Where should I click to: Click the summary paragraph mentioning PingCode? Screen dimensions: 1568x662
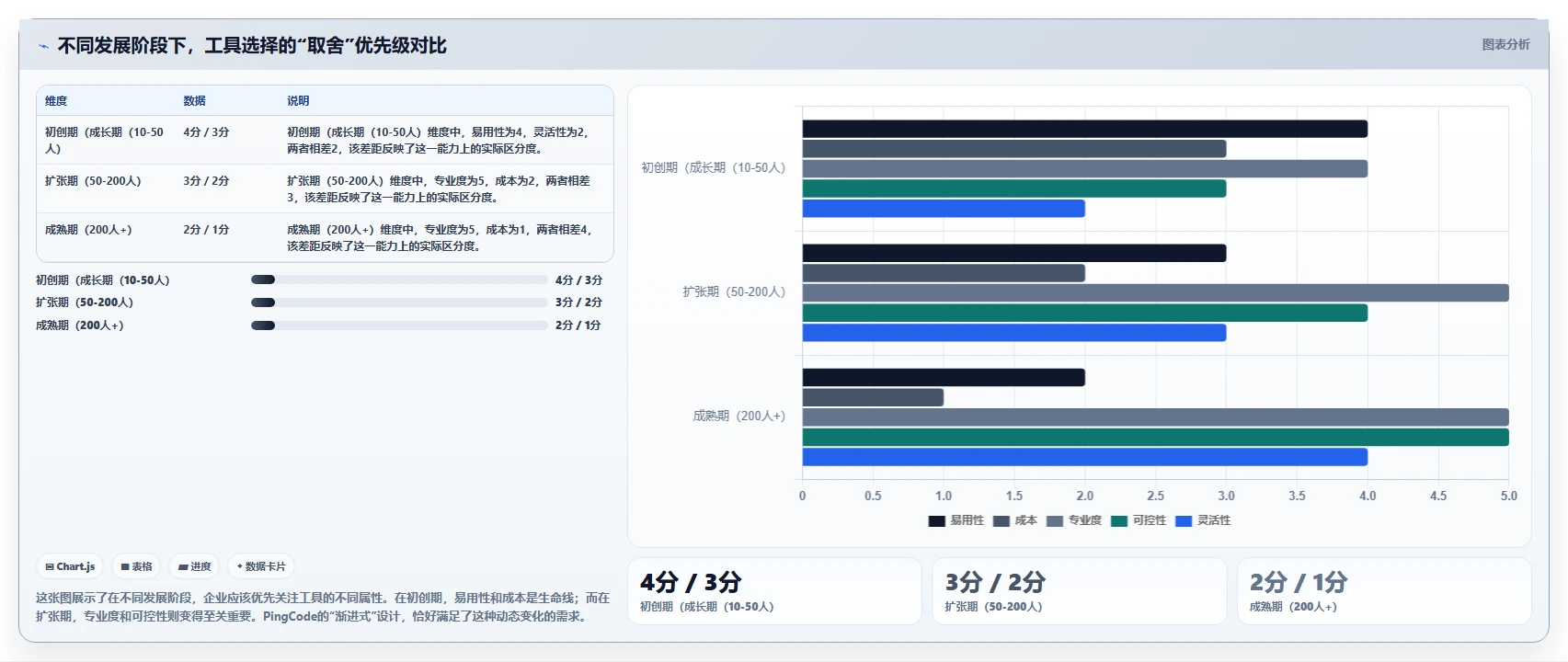[323, 607]
